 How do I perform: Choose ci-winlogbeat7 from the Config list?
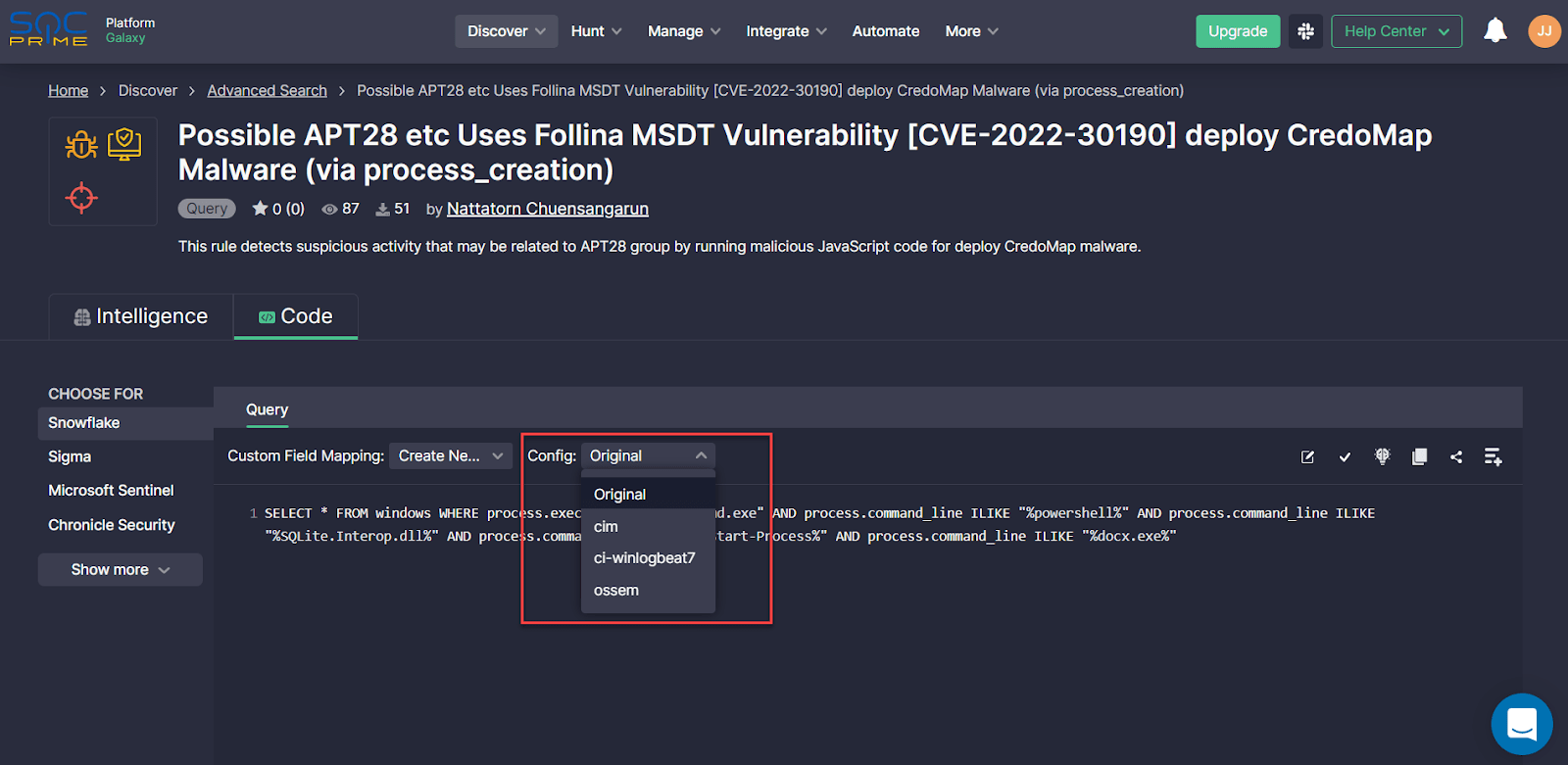click(644, 558)
